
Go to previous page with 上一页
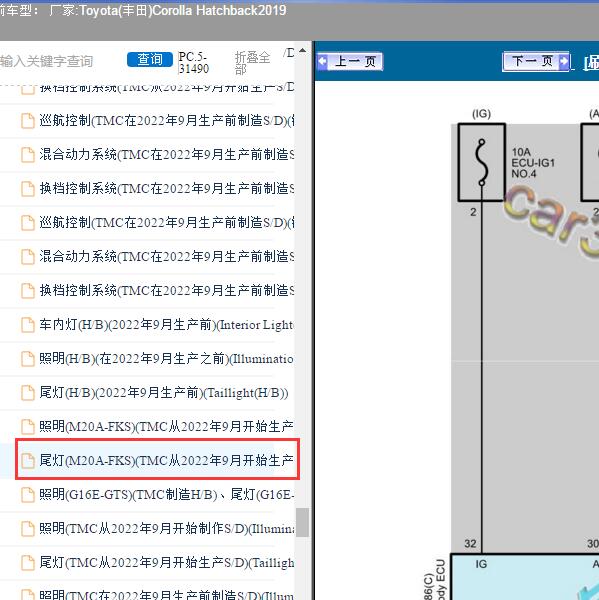pyautogui.click(x=349, y=61)
